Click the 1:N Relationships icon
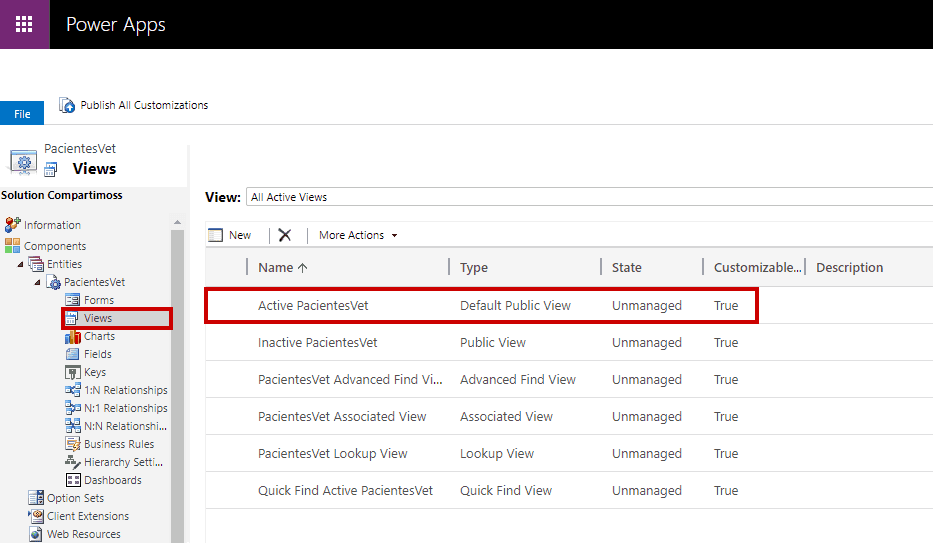The width and height of the screenshot is (933, 543). (x=73, y=390)
